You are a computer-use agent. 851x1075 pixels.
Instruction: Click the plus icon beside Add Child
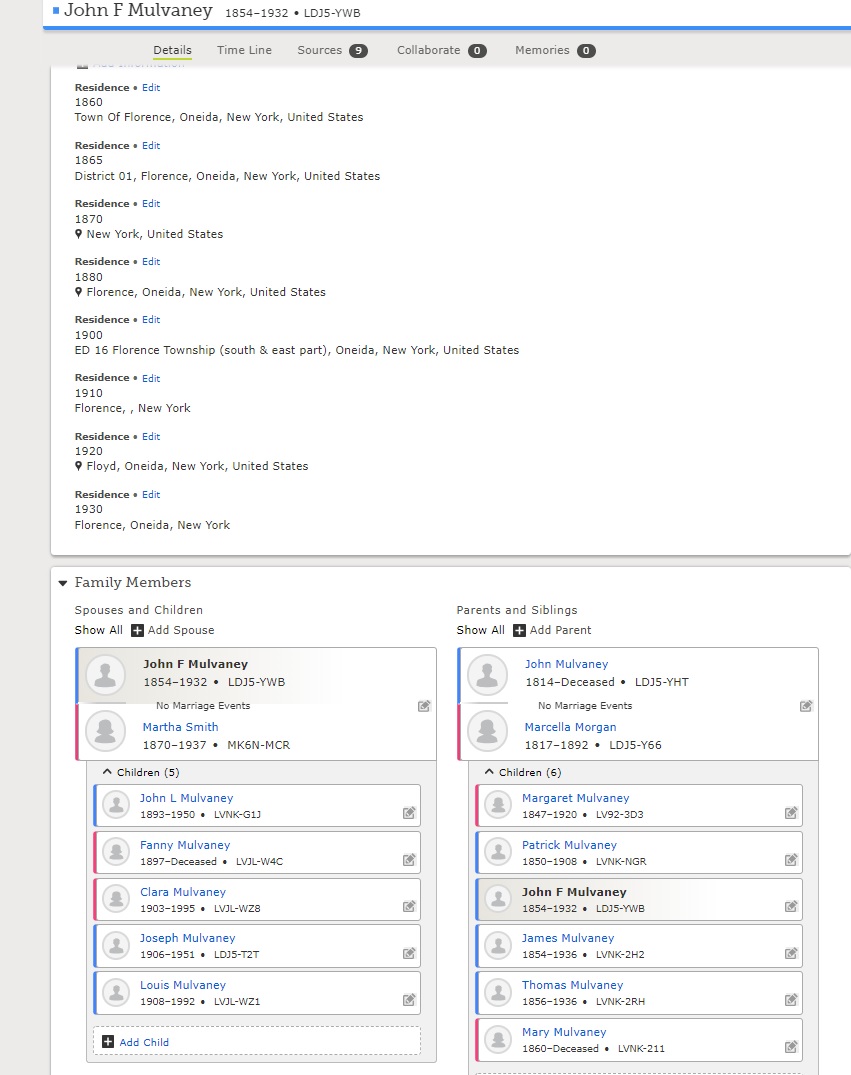pos(108,1041)
